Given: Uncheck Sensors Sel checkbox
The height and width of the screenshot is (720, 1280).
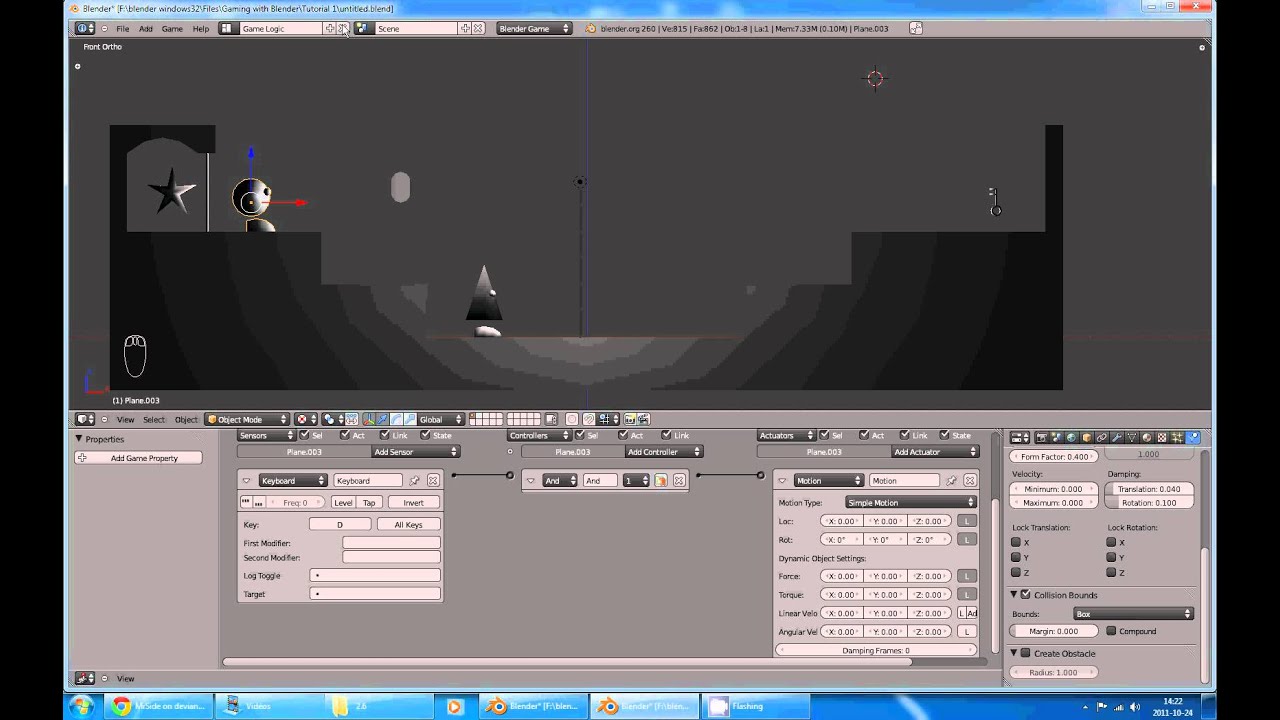Looking at the screenshot, I should [x=304, y=435].
